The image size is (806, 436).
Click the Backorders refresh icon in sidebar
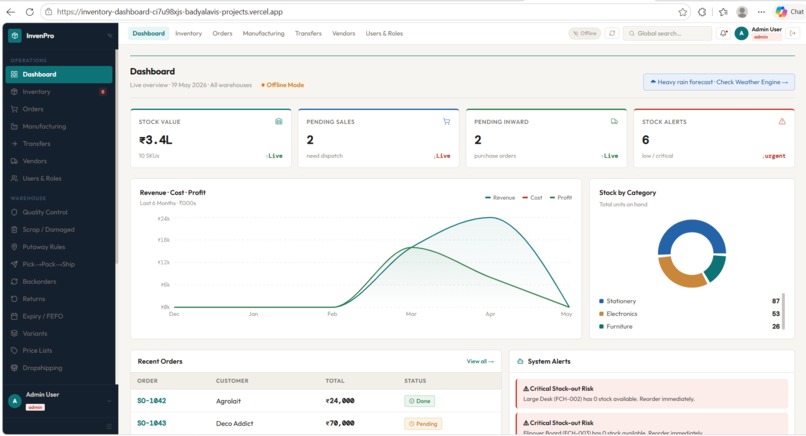point(14,282)
